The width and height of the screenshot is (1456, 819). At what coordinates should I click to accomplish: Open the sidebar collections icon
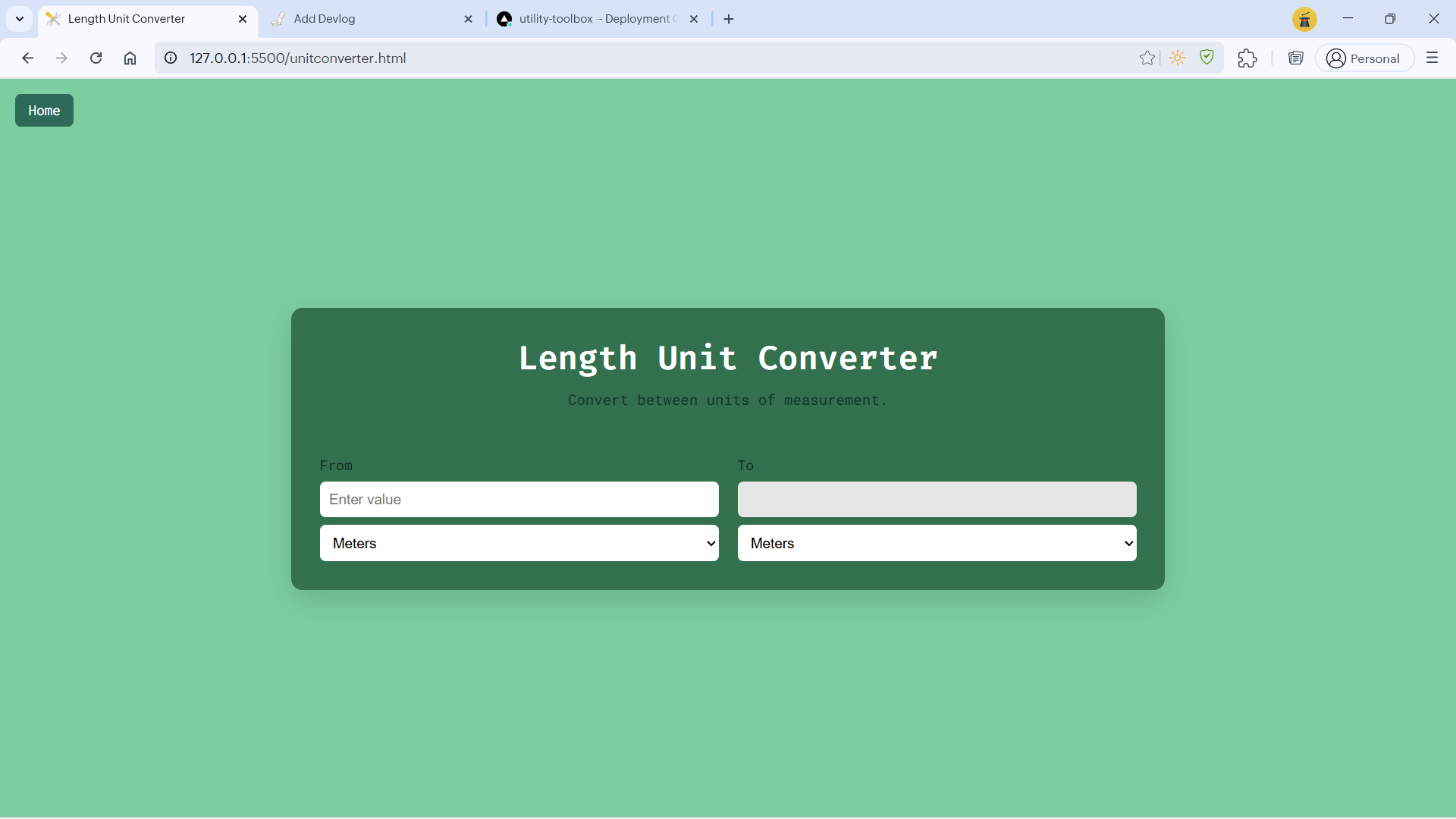1295,58
